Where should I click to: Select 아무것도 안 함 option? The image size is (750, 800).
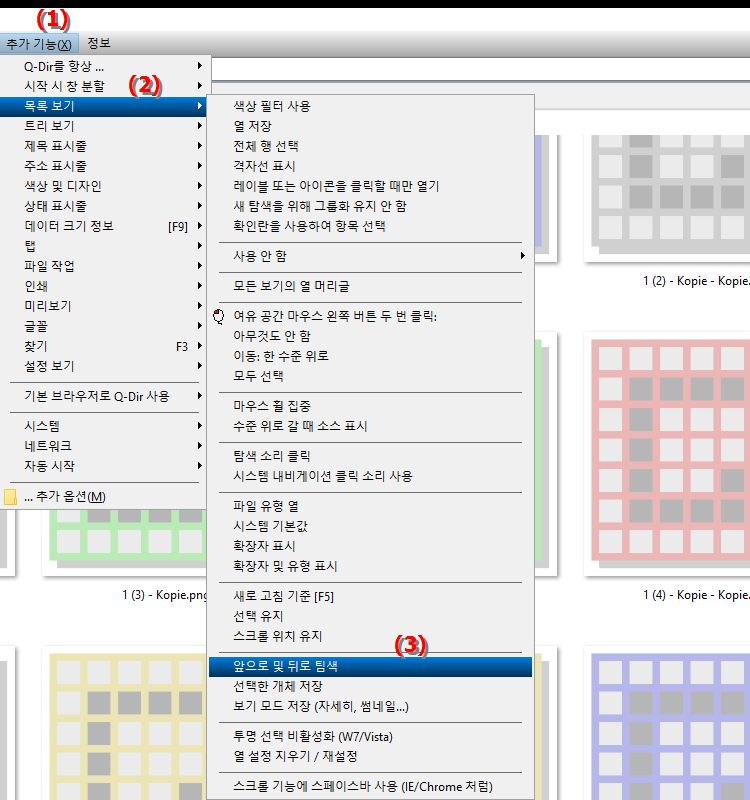click(x=370, y=336)
